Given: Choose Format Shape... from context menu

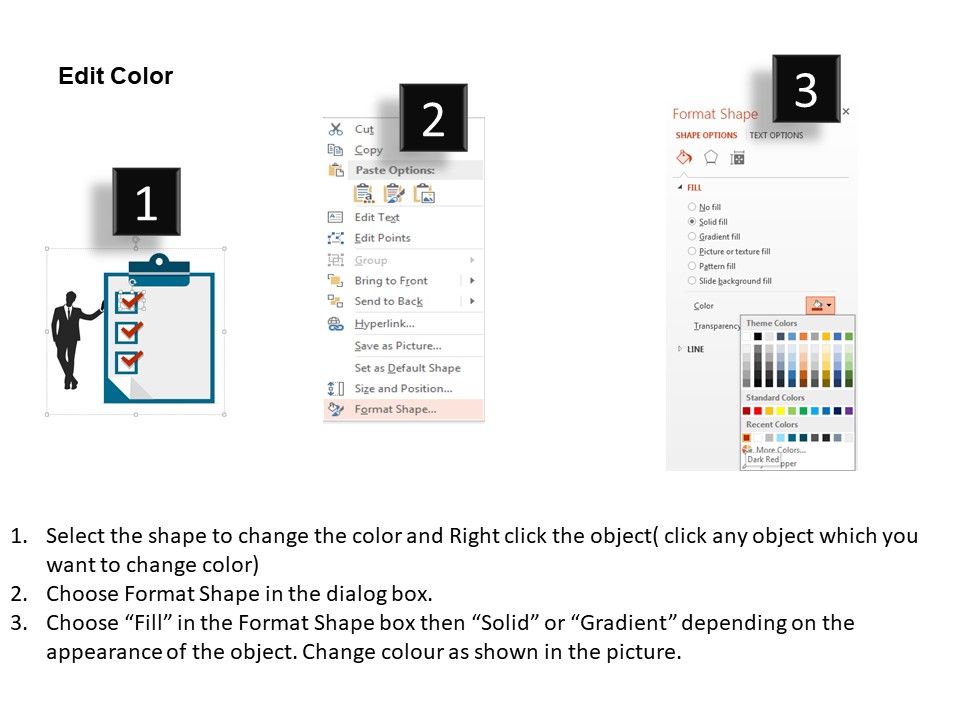Looking at the screenshot, I should click(395, 409).
